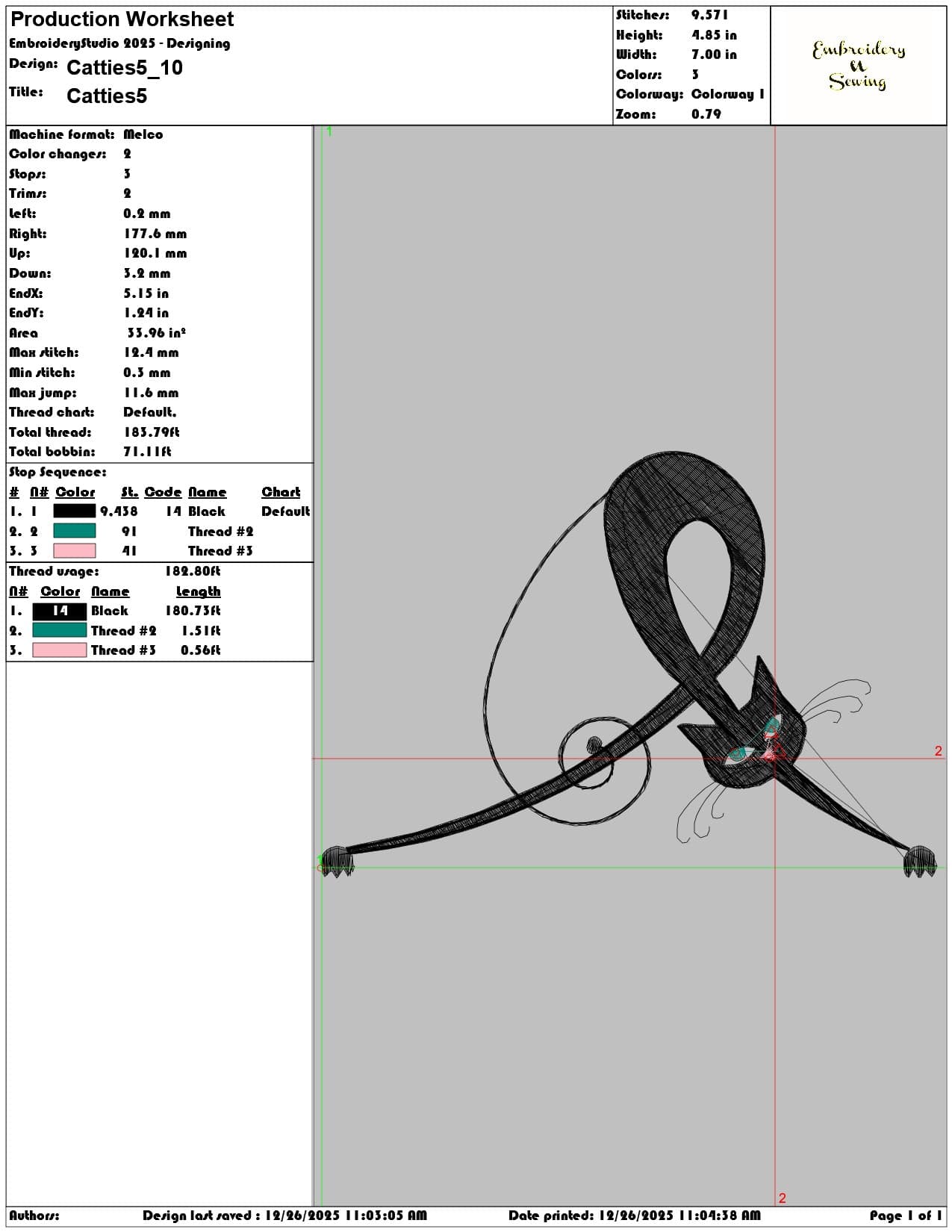Click the Embroidery N Sewing logo
The image size is (952, 1232).
859,65
